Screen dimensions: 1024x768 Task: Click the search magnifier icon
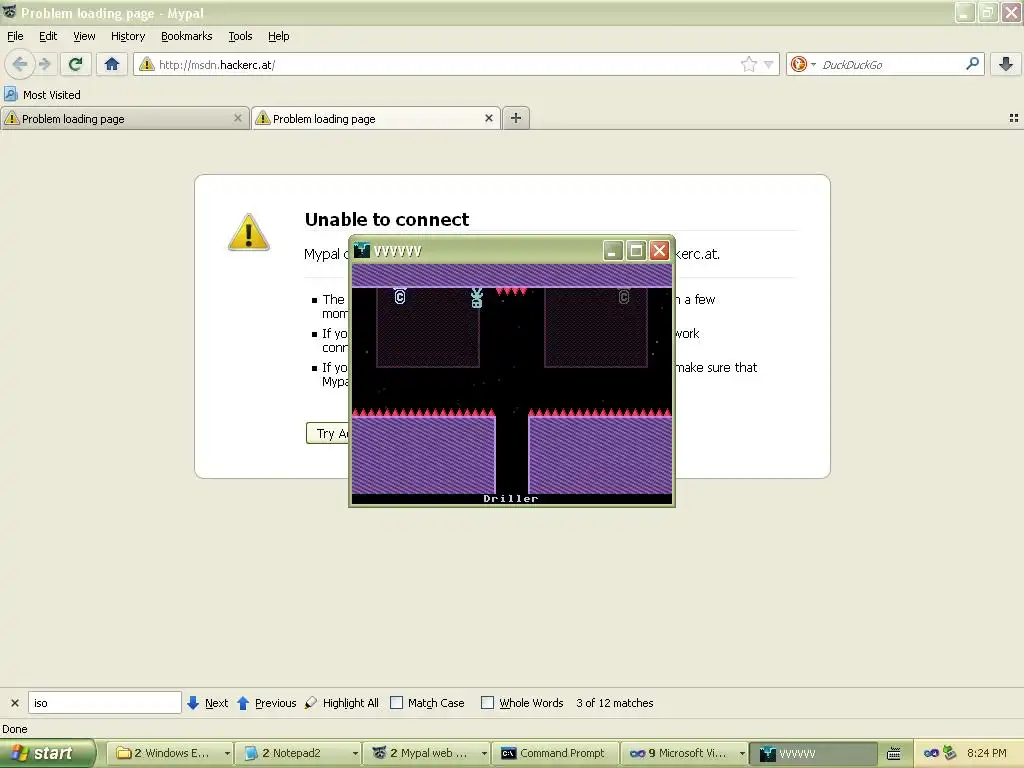[x=972, y=64]
